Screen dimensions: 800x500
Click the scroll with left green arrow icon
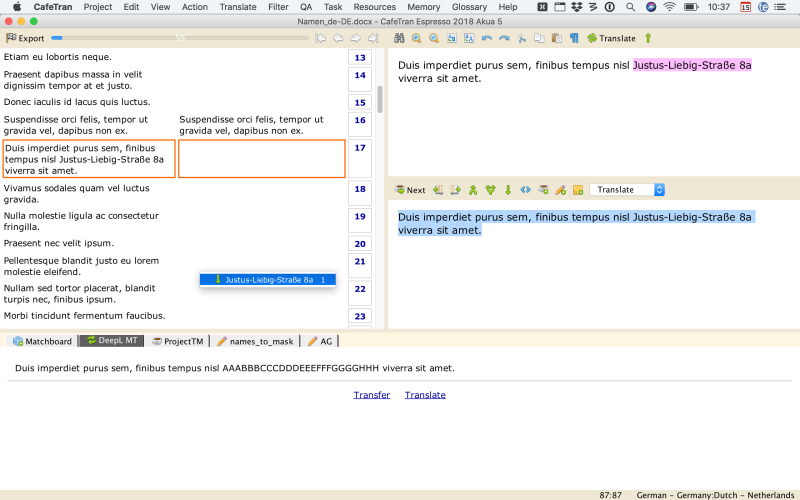[x=438, y=190]
